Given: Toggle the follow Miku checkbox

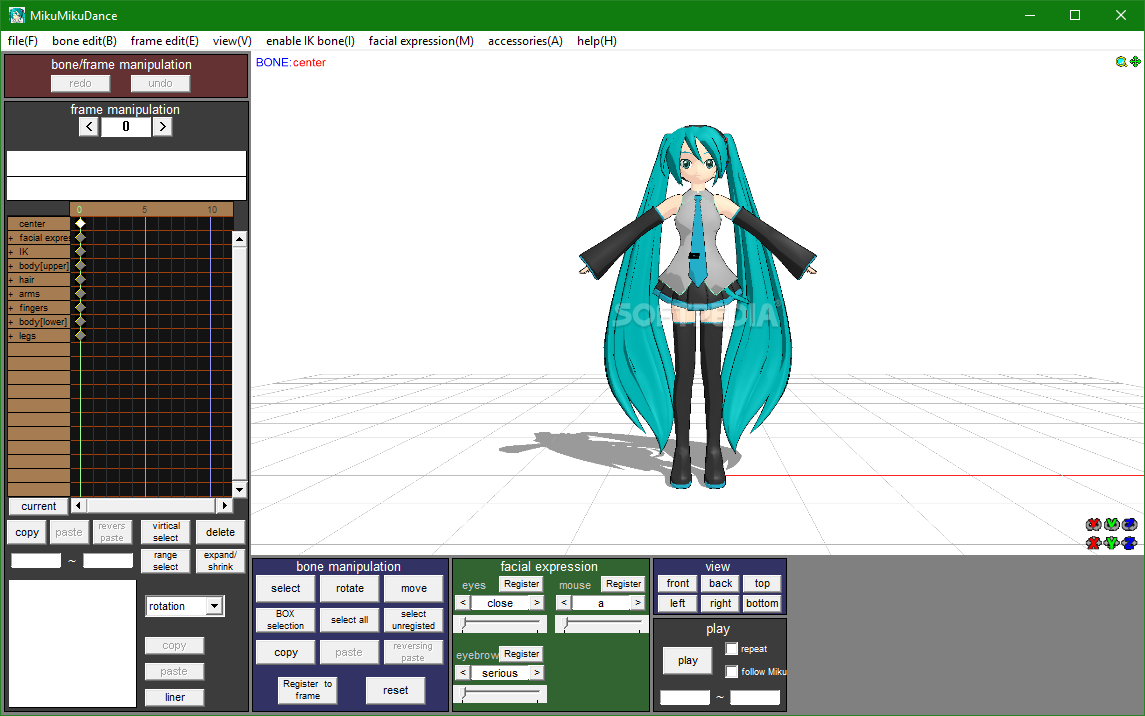Looking at the screenshot, I should tap(732, 671).
